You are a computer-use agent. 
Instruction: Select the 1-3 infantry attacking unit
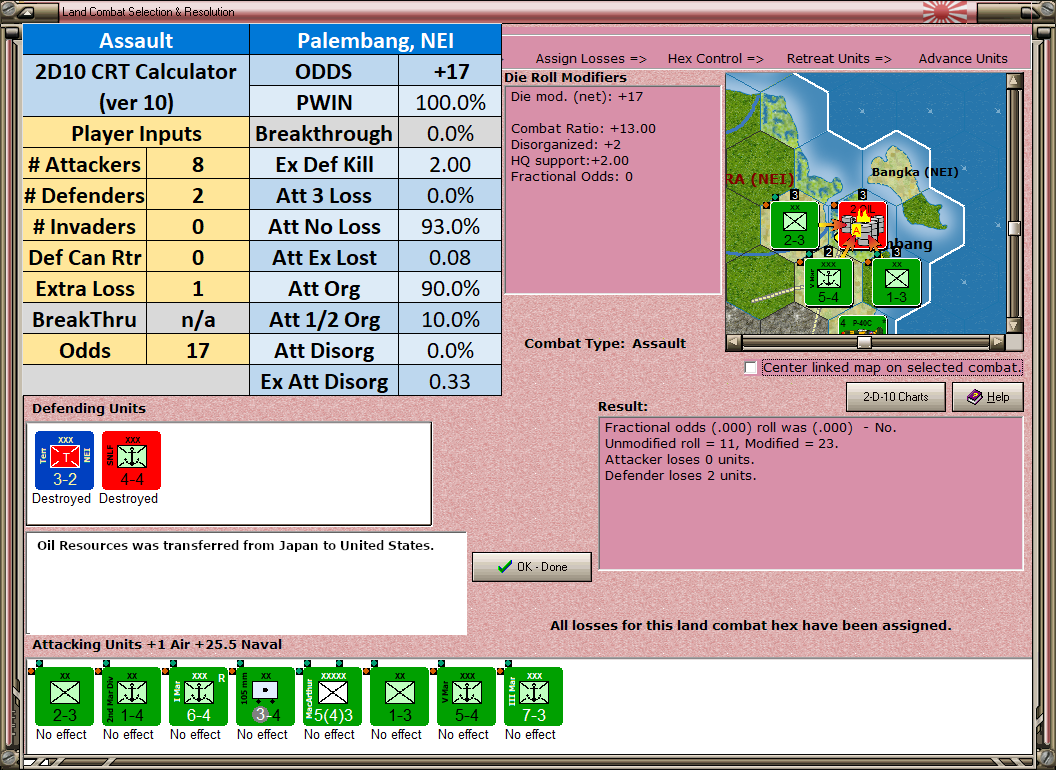[399, 697]
